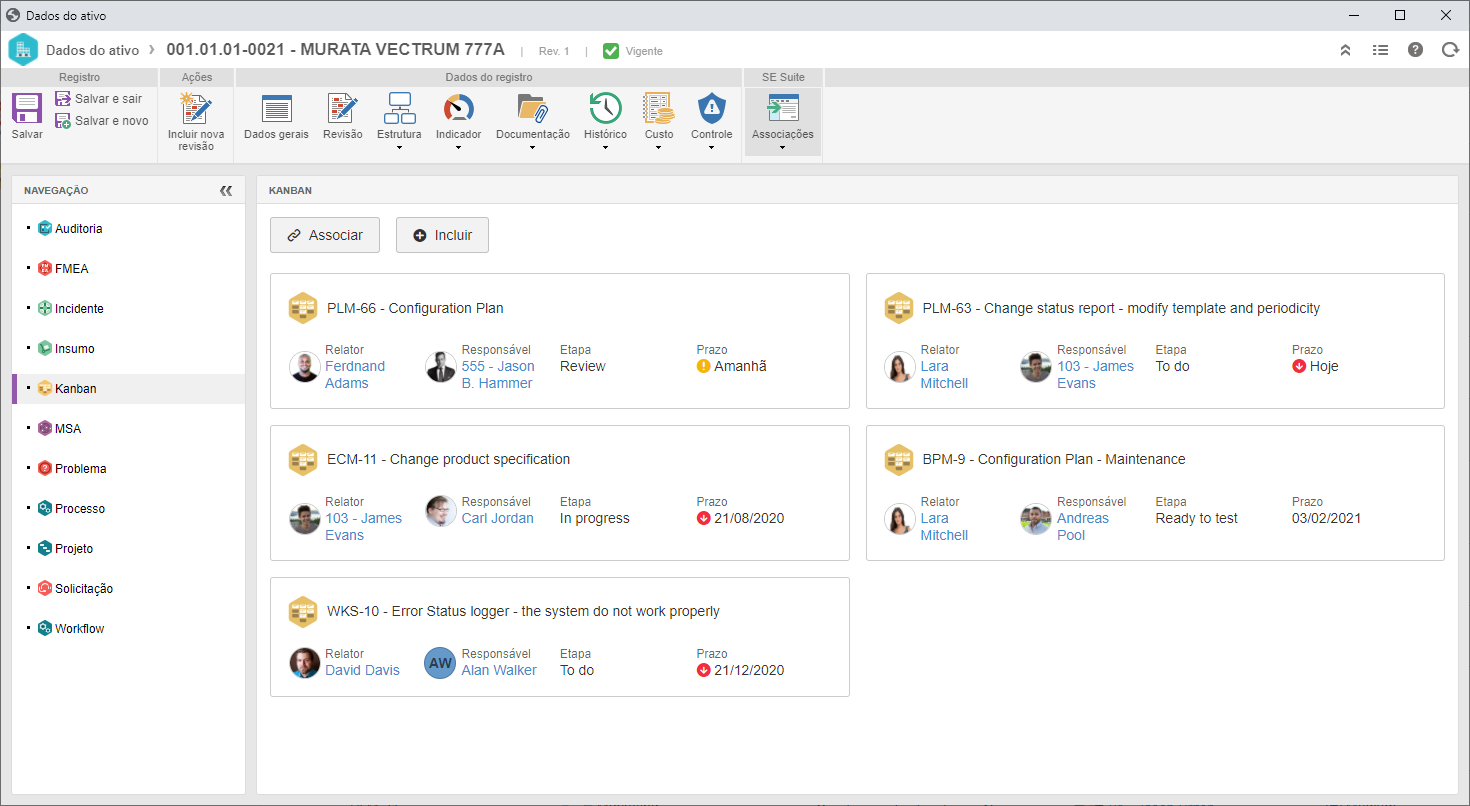Open Dados gerais section

[276, 117]
